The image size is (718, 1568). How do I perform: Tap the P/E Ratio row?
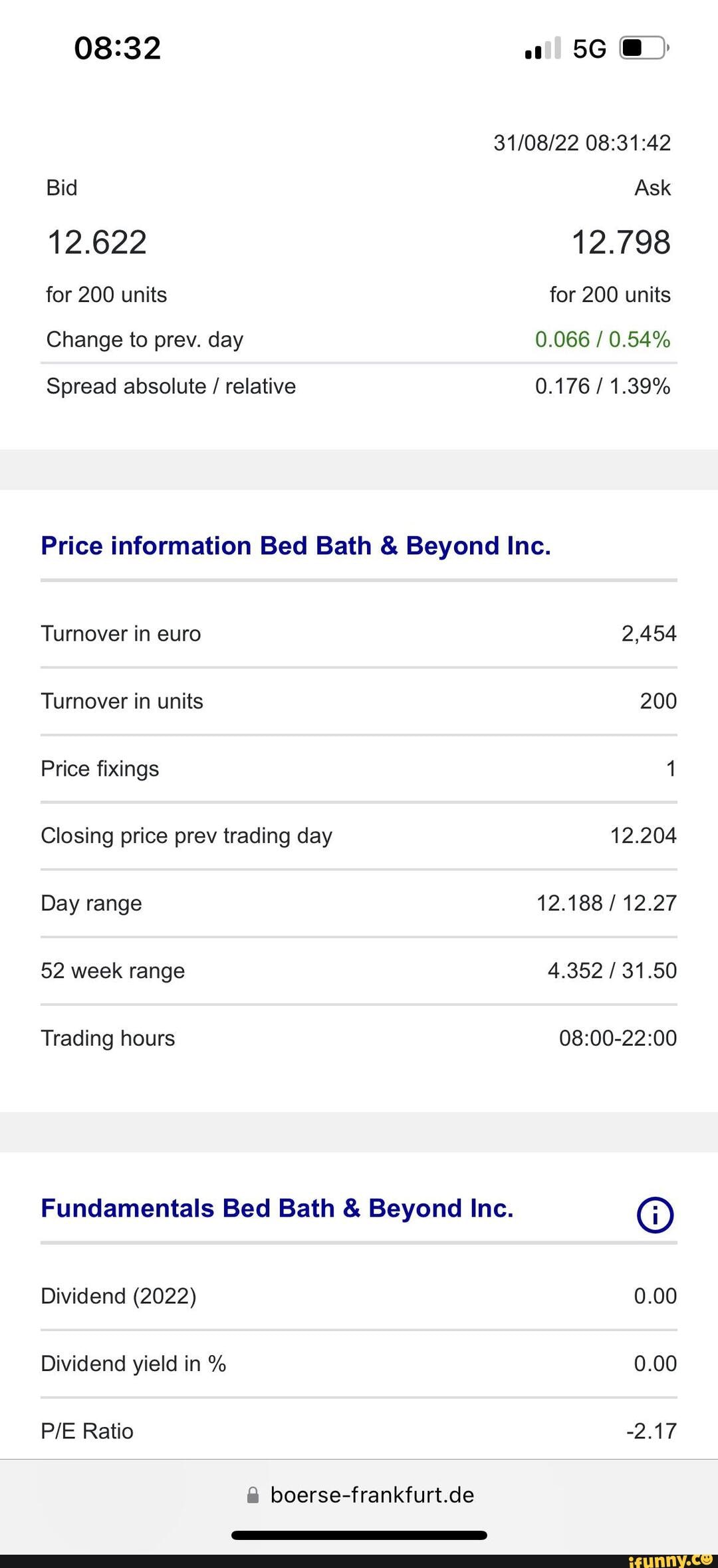point(359,1431)
